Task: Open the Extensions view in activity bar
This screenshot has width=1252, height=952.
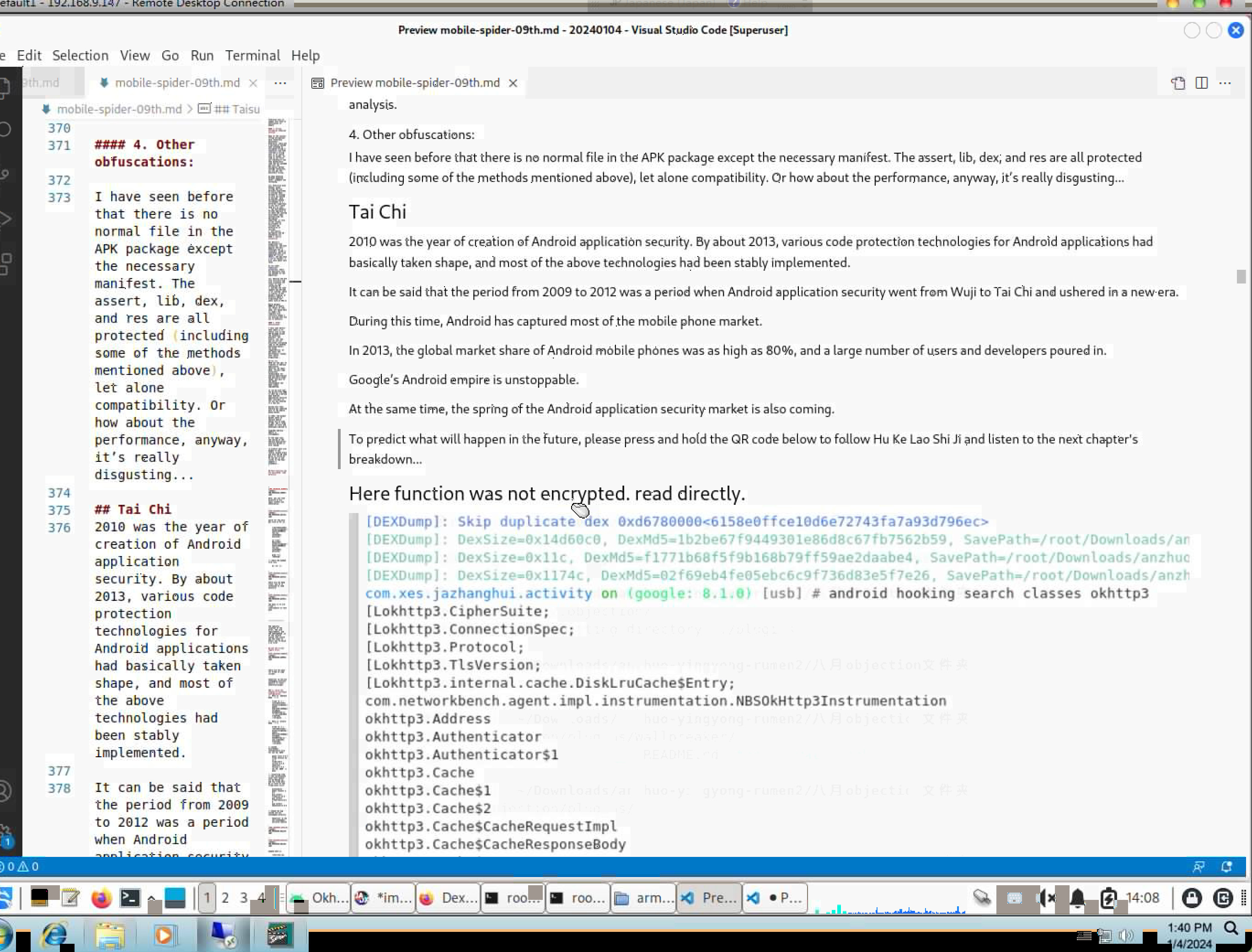Action: click(x=5, y=264)
